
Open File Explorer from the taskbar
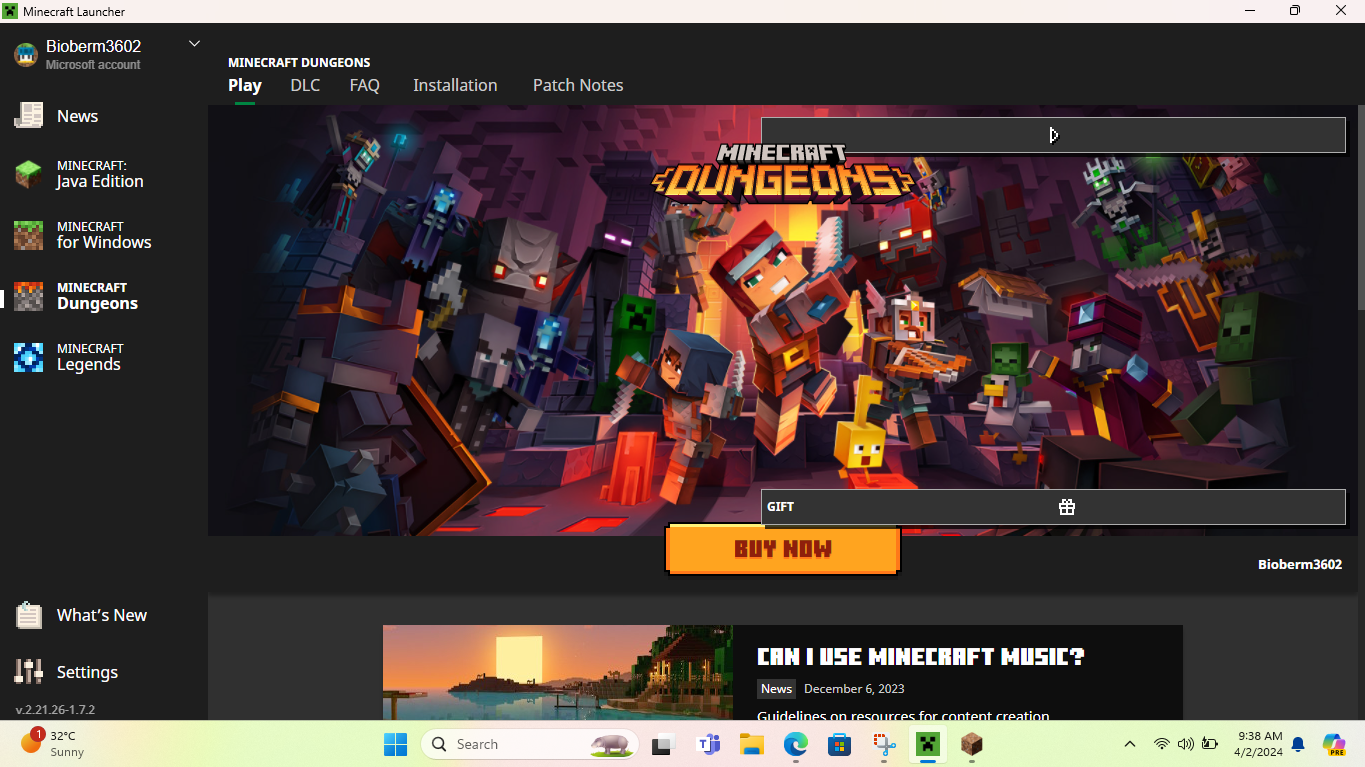tap(752, 744)
